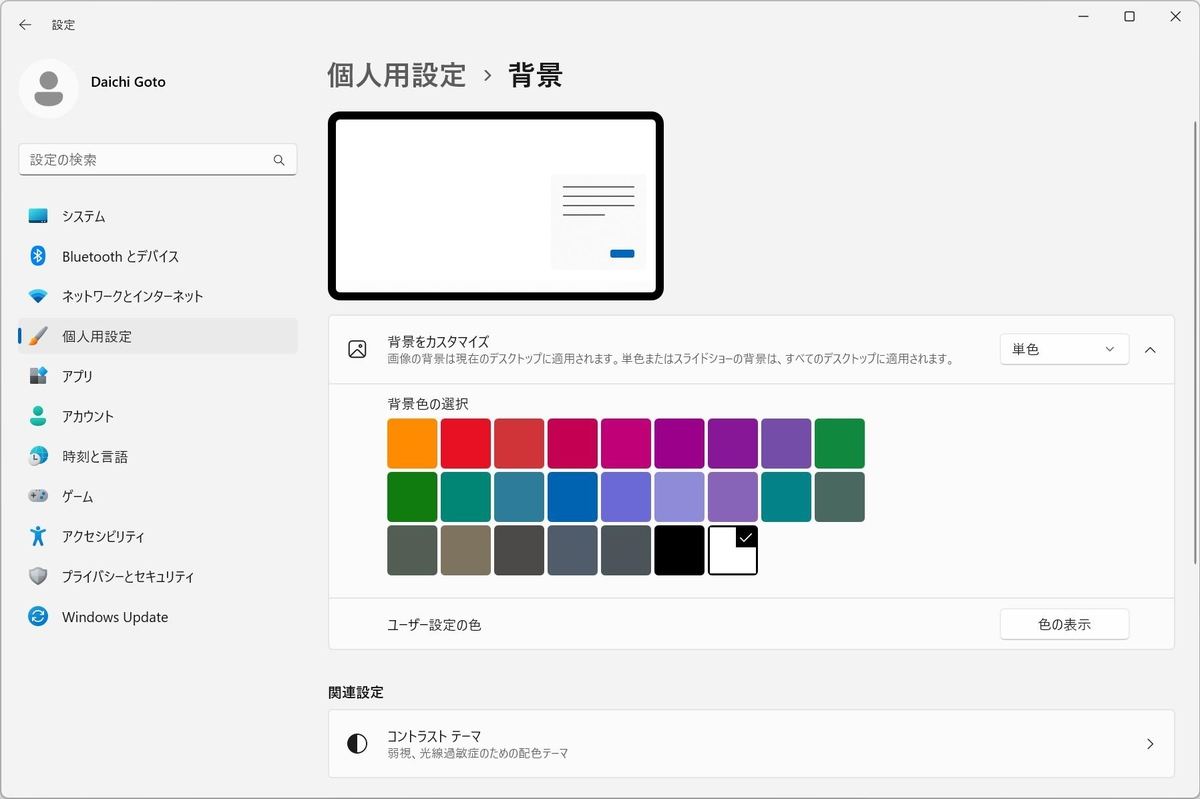Go to 個人用設定 via the breadcrumb
This screenshot has height=799, width=1200.
coord(397,75)
